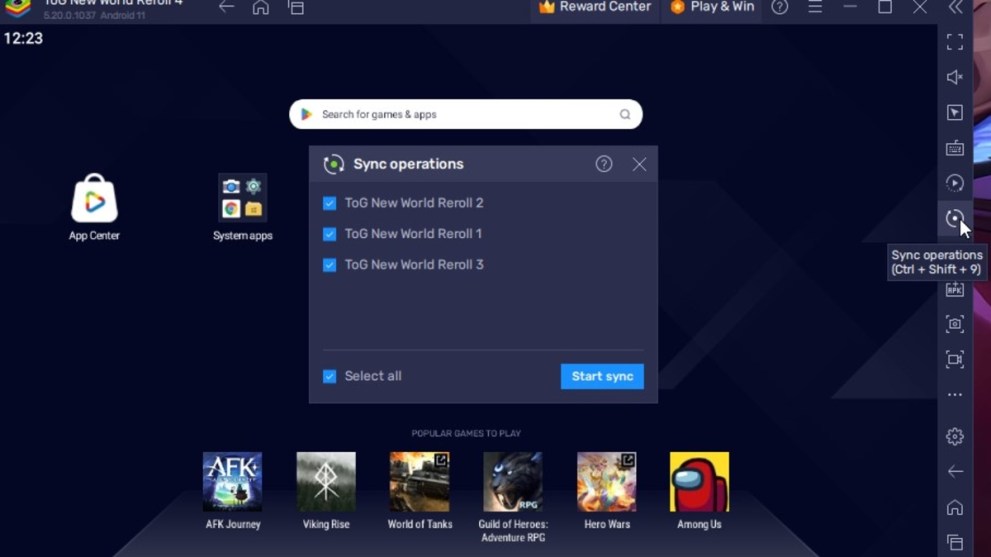Uncheck ToG New World Reroll 1
This screenshot has width=991, height=557.
click(x=329, y=234)
